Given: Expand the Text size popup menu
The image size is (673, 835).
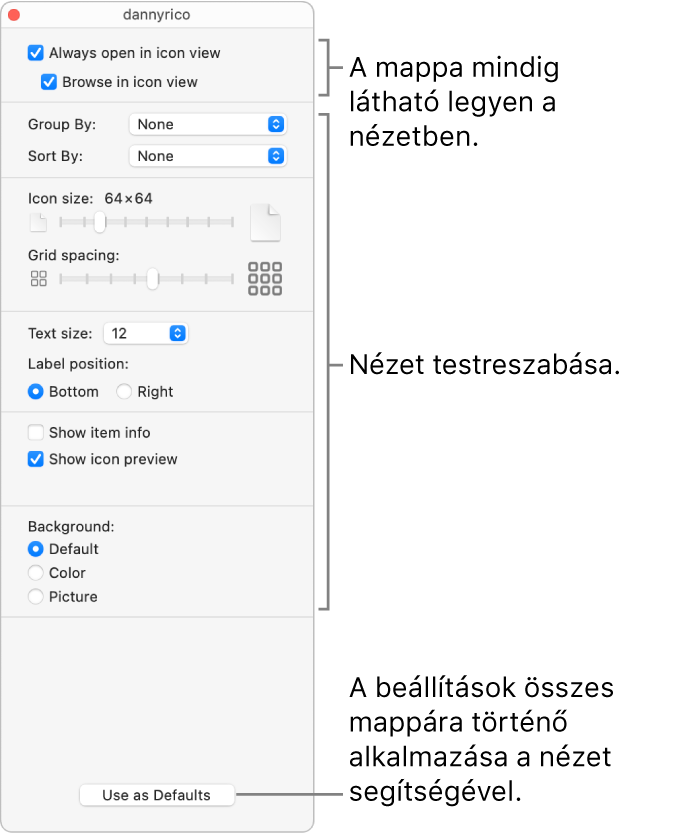Looking at the screenshot, I should (146, 333).
